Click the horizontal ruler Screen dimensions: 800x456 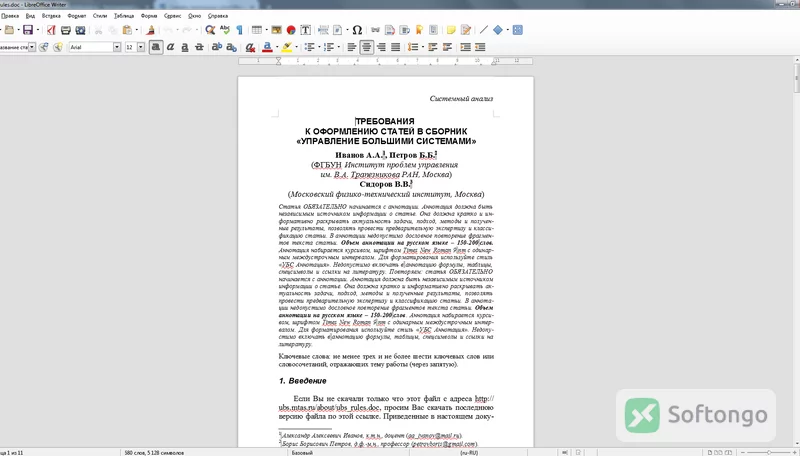pyautogui.click(x=386, y=61)
